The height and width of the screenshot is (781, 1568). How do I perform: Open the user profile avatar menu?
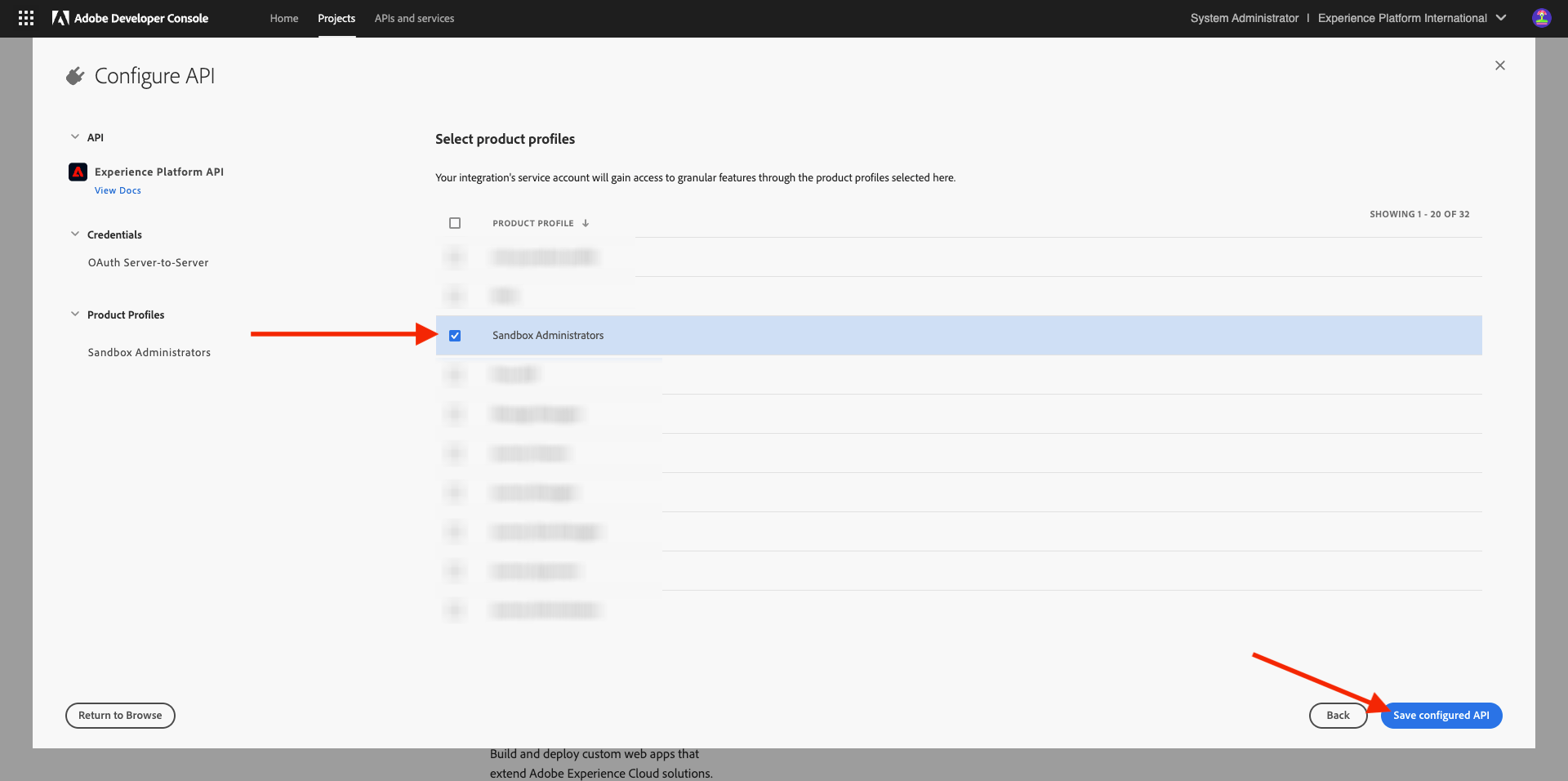pyautogui.click(x=1542, y=17)
